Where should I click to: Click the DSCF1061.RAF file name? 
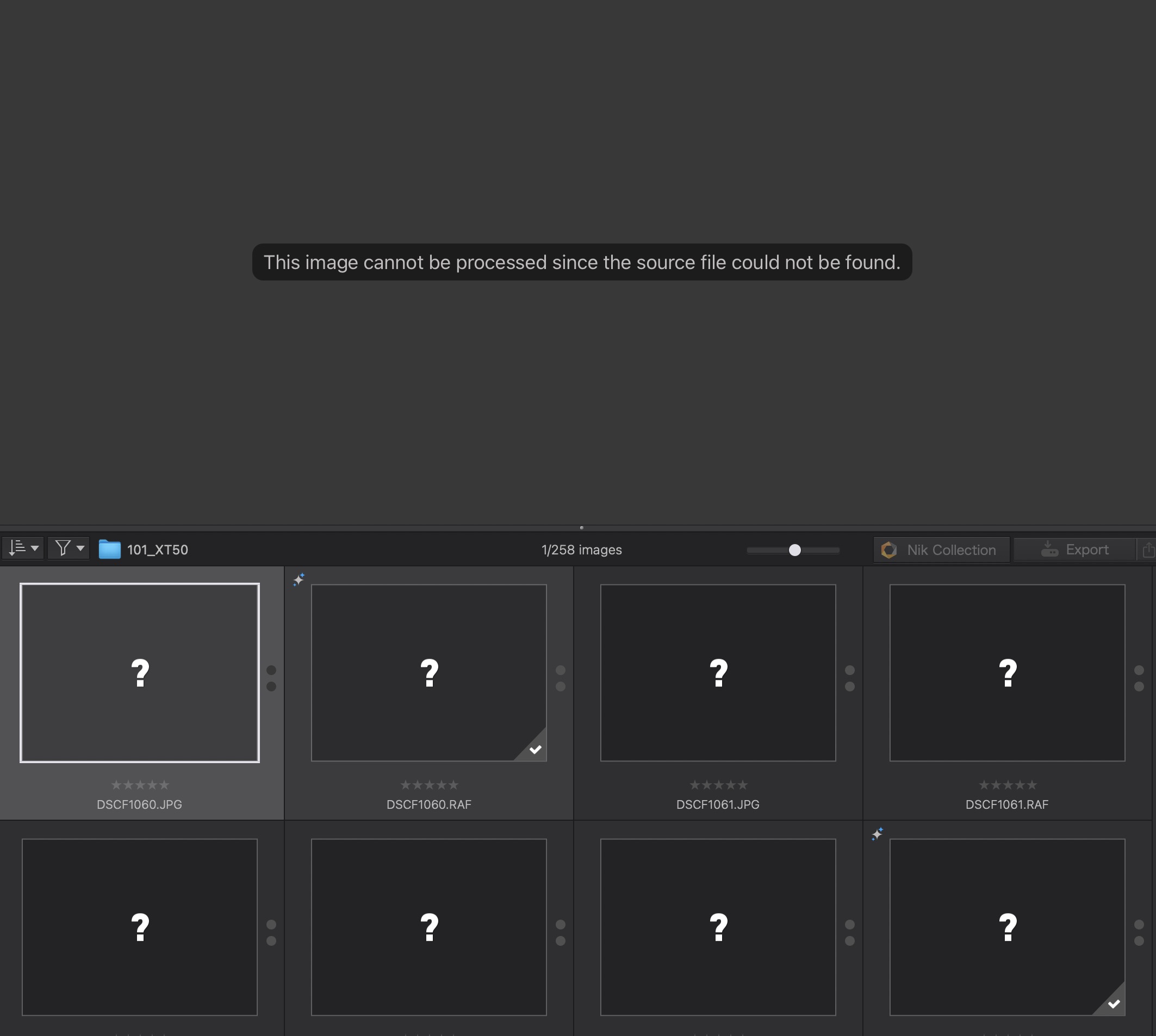[x=1008, y=804]
